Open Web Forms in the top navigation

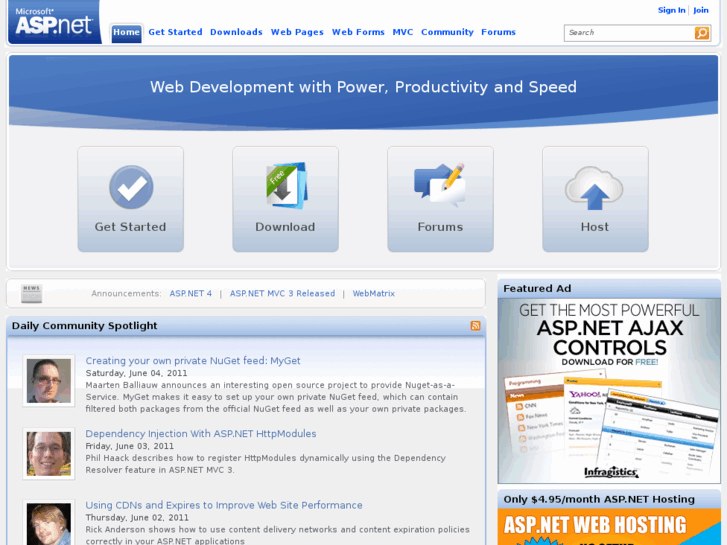[358, 32]
